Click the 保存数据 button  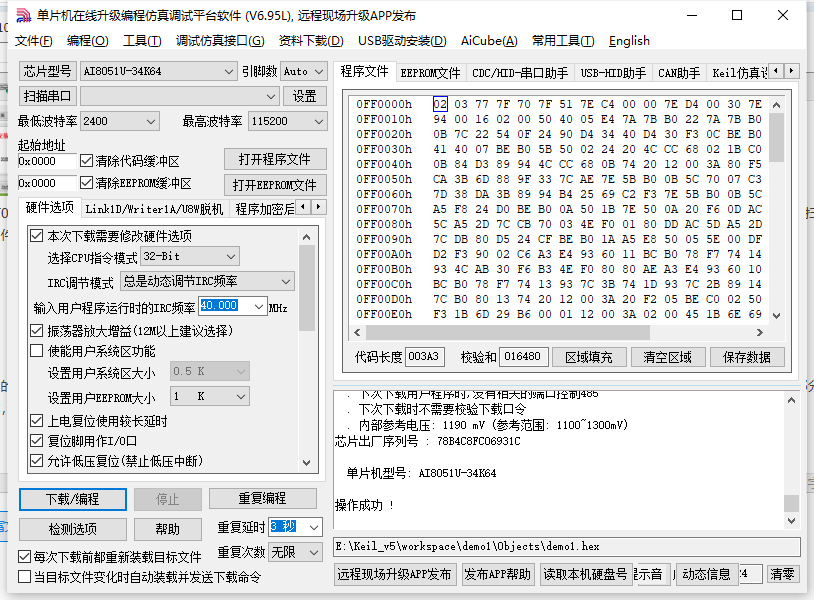click(x=747, y=357)
